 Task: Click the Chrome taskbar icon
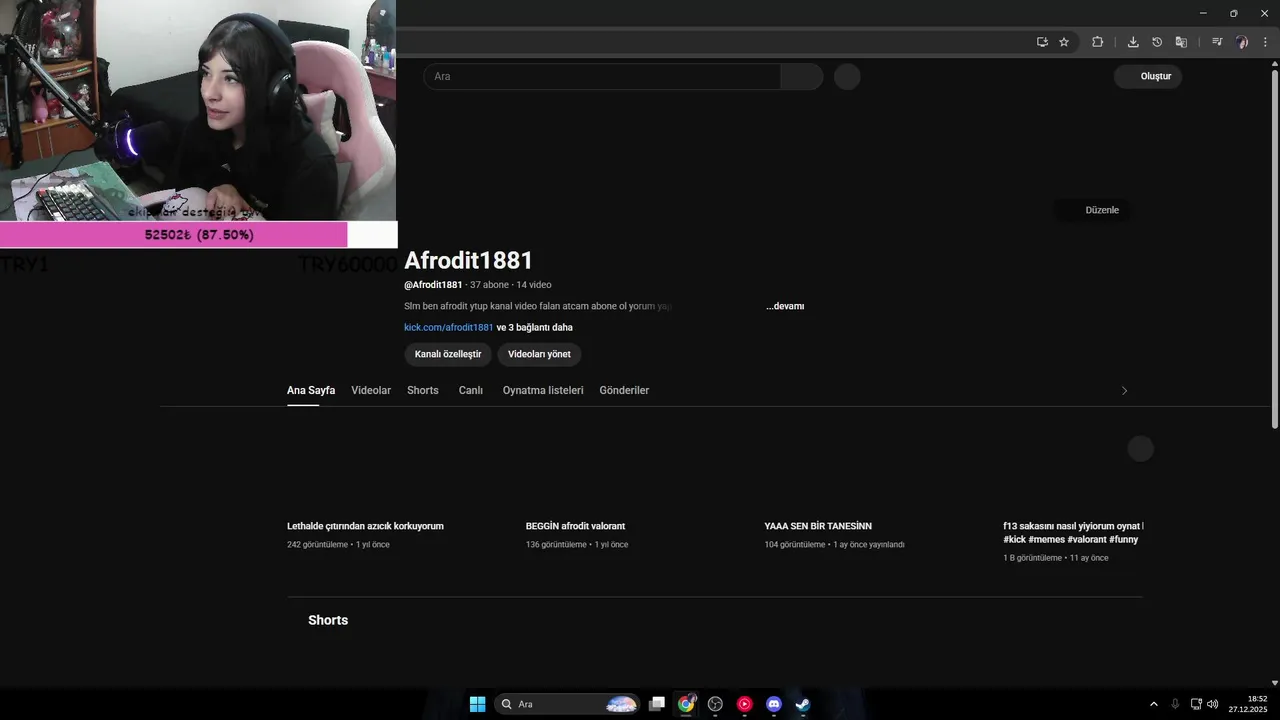[x=686, y=704]
